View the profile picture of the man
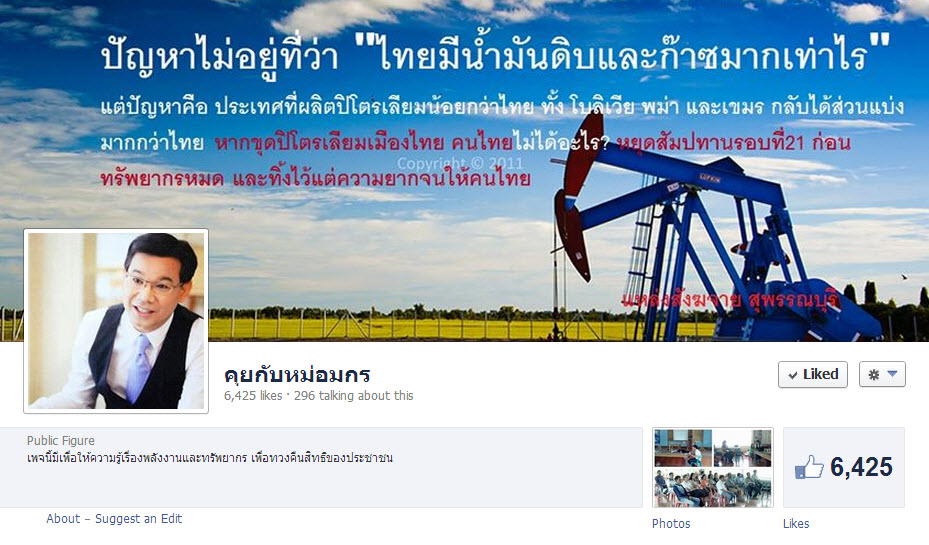 [116, 320]
